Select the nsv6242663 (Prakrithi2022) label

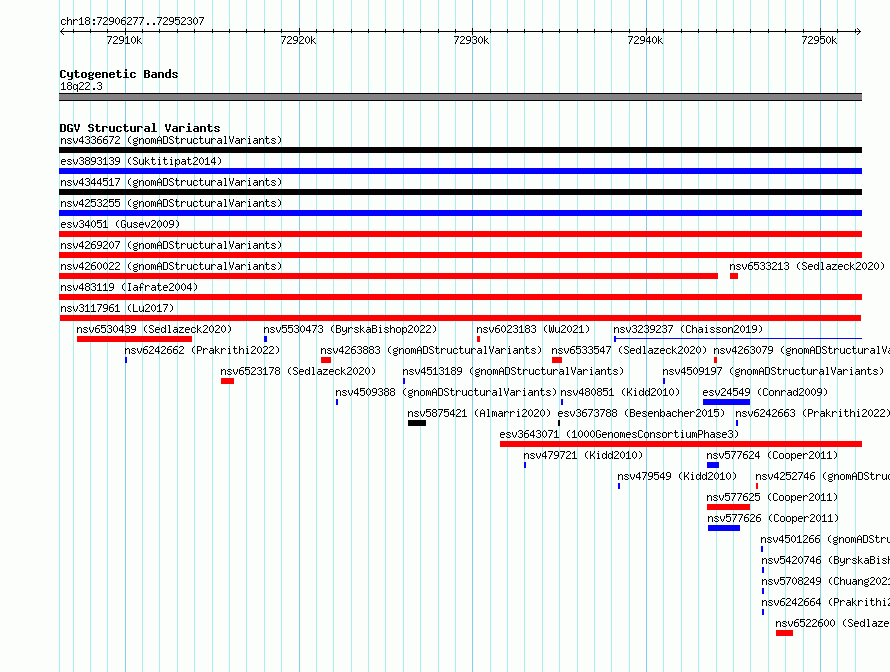click(812, 413)
